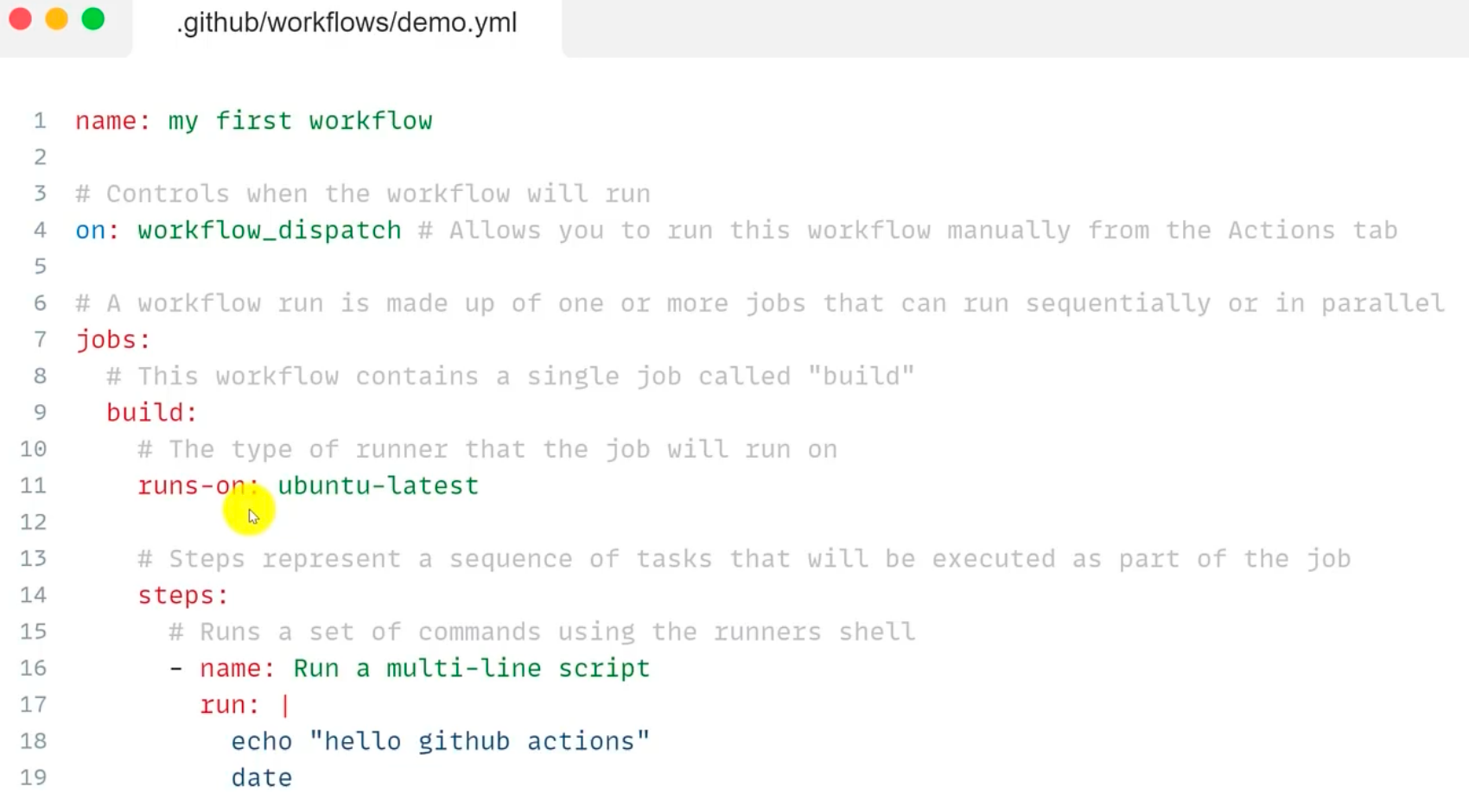Click line number 12 in the gutter
Image resolution: width=1469 pixels, height=812 pixels.
click(x=34, y=522)
